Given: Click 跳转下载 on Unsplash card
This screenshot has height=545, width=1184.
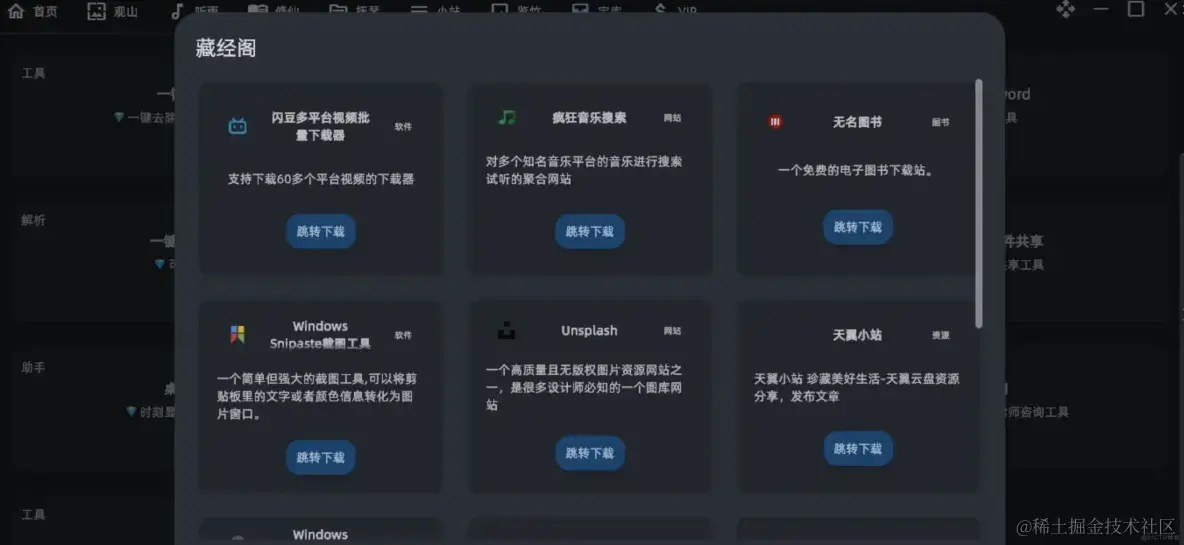Looking at the screenshot, I should 590,453.
